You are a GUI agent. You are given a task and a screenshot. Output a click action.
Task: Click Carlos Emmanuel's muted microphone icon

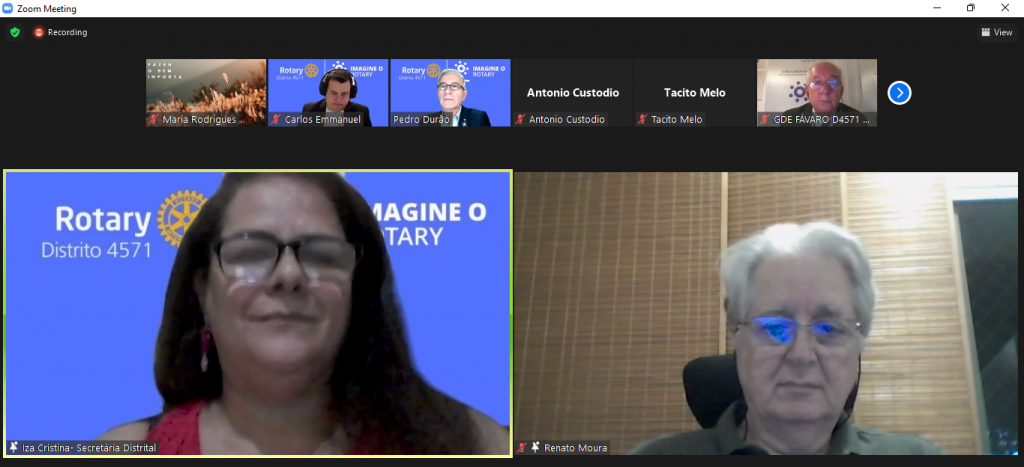pos(276,119)
